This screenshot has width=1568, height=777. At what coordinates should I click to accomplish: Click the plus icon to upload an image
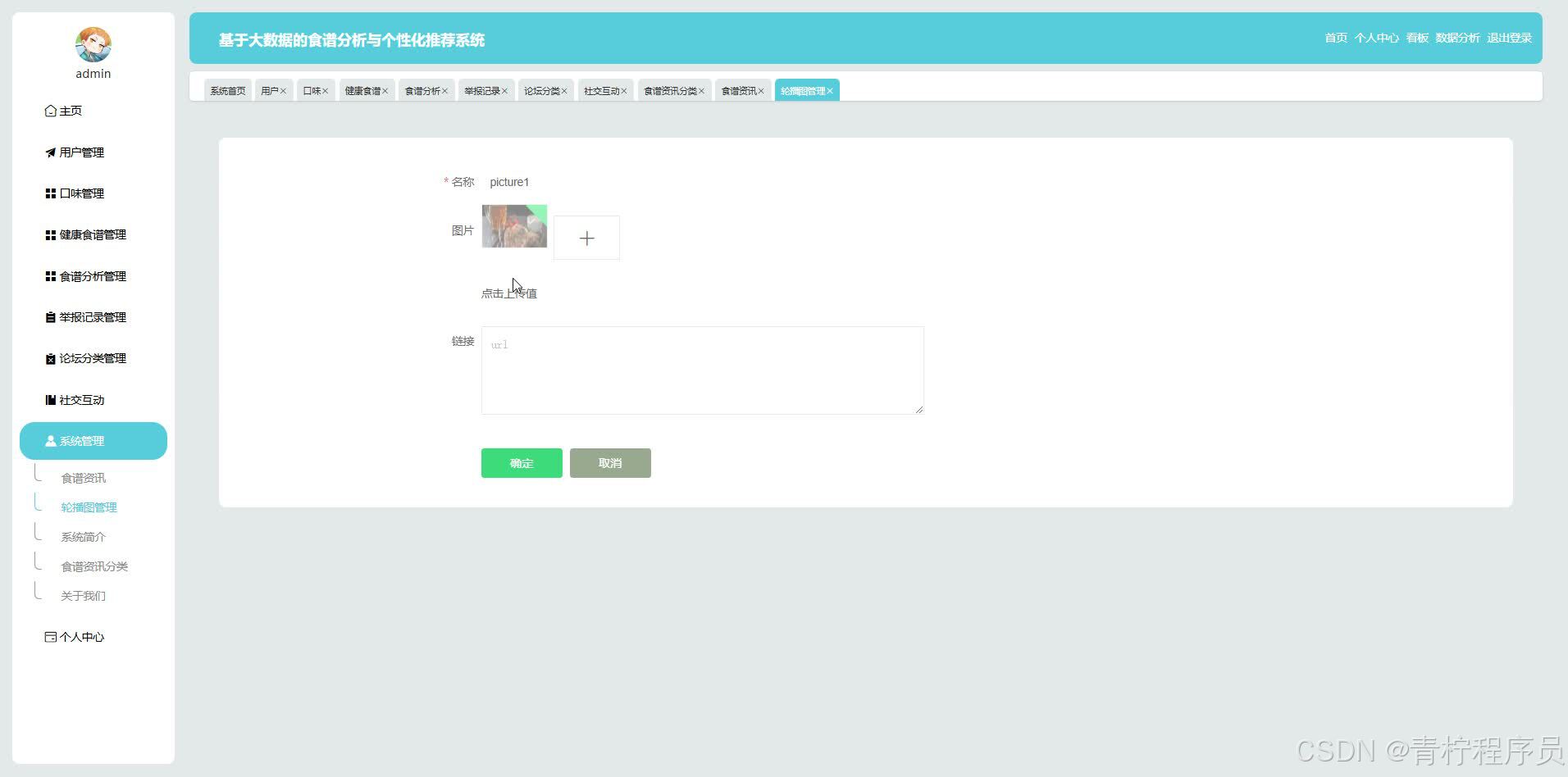tap(586, 239)
